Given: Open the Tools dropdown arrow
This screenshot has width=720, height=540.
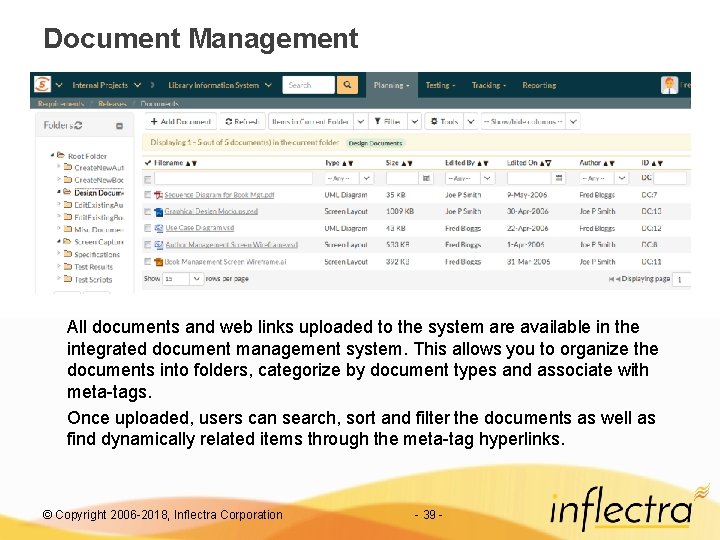Looking at the screenshot, I should click(471, 122).
